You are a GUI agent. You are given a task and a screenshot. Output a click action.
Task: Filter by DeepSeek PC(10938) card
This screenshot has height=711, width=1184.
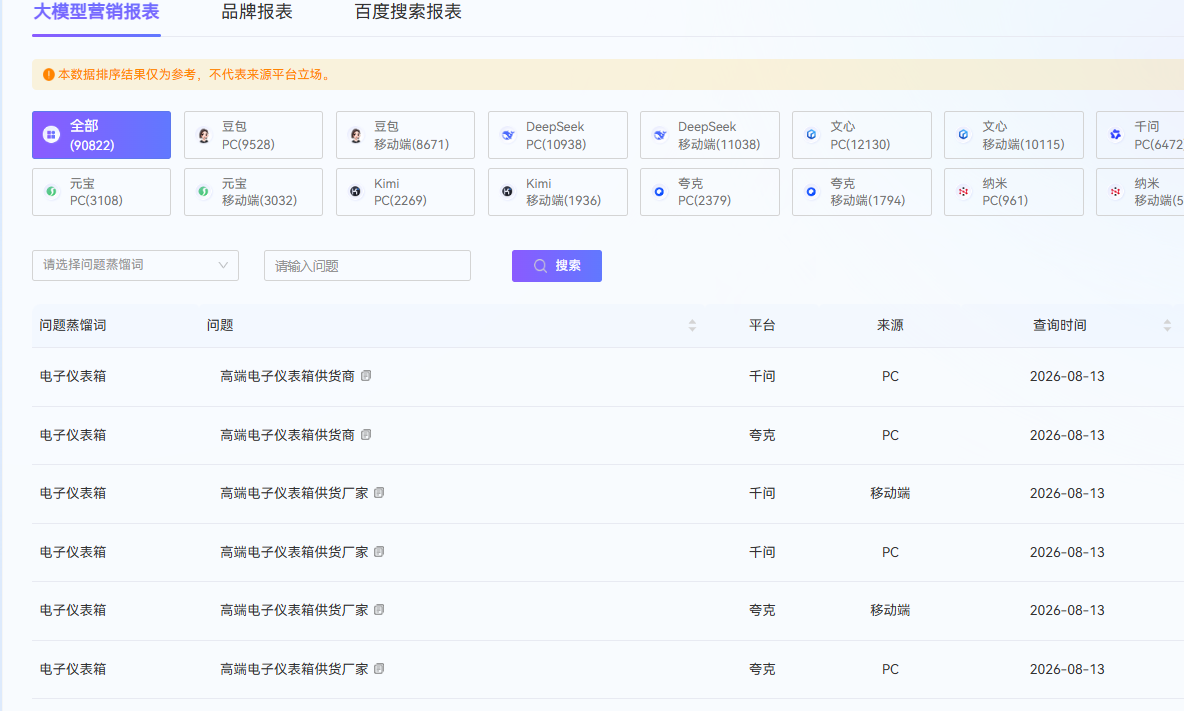point(557,135)
